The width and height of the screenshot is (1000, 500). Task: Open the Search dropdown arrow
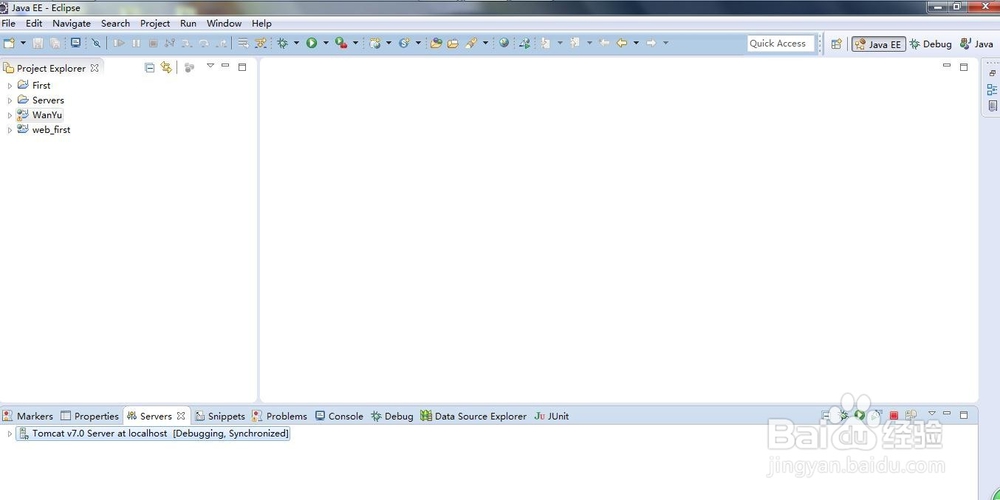[x=485, y=43]
